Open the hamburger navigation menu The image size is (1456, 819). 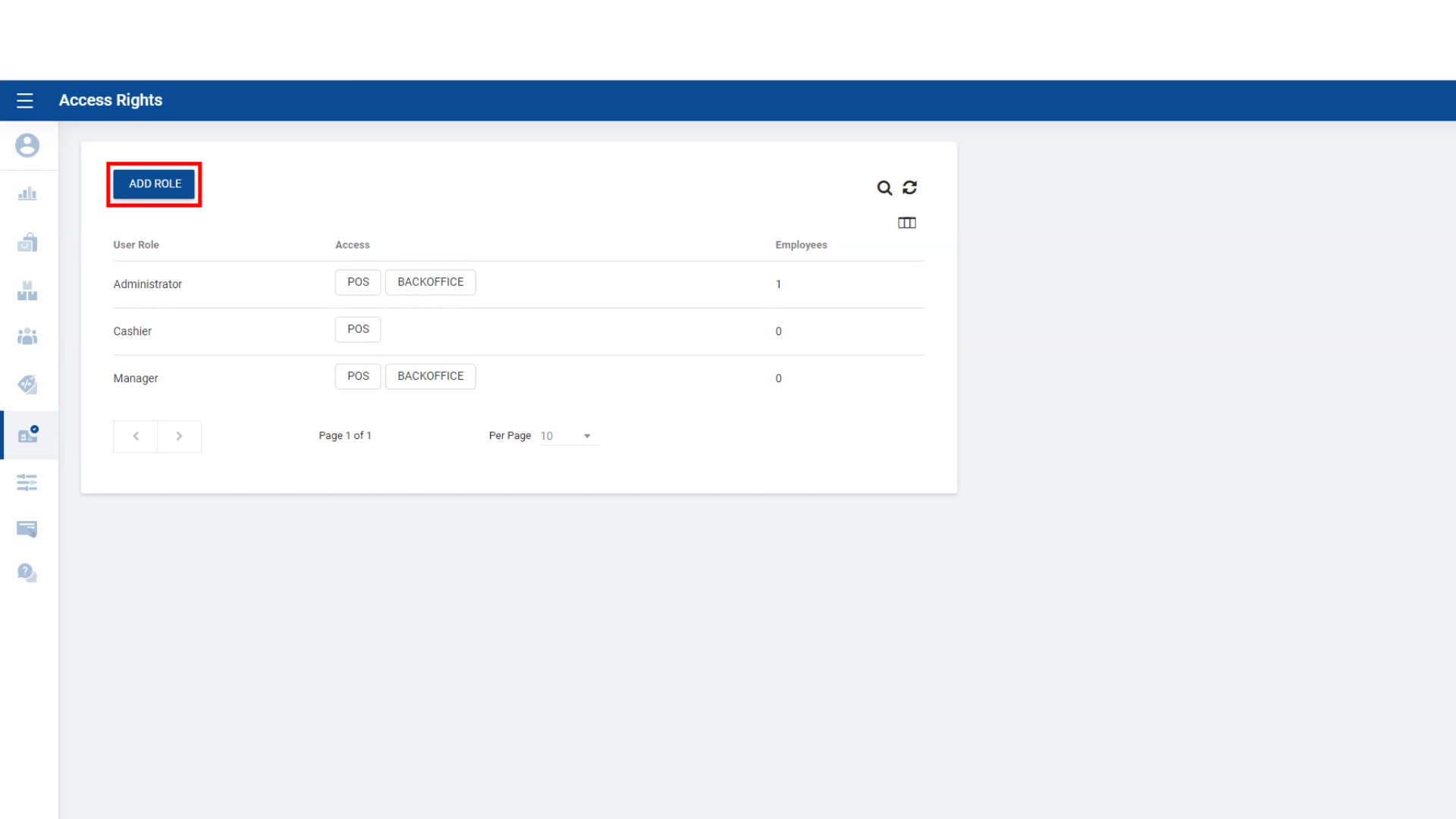[x=25, y=100]
